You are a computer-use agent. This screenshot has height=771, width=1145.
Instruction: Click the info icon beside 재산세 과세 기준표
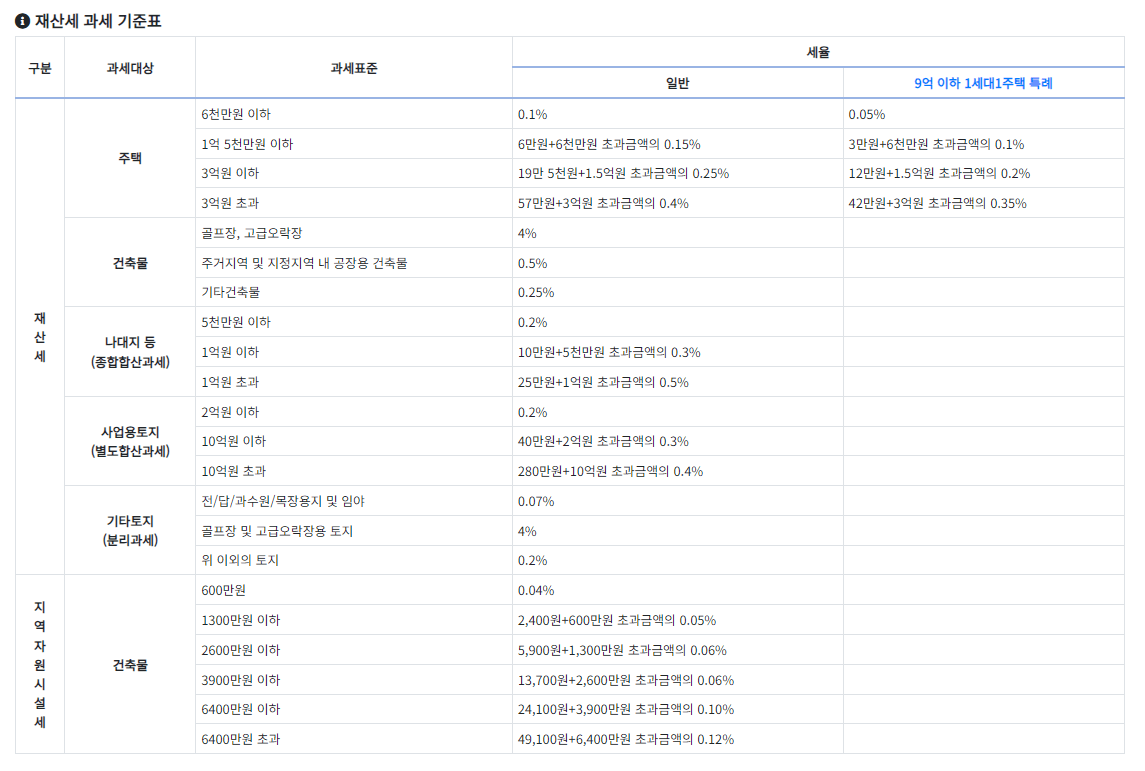tap(23, 17)
